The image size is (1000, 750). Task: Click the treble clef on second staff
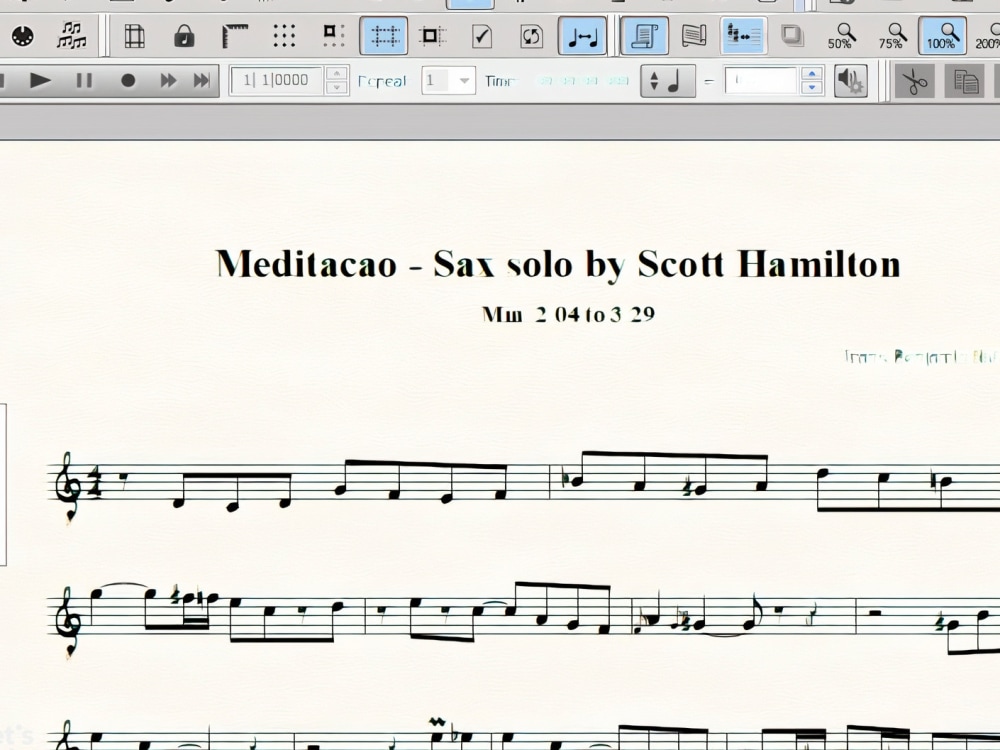[x=67, y=621]
